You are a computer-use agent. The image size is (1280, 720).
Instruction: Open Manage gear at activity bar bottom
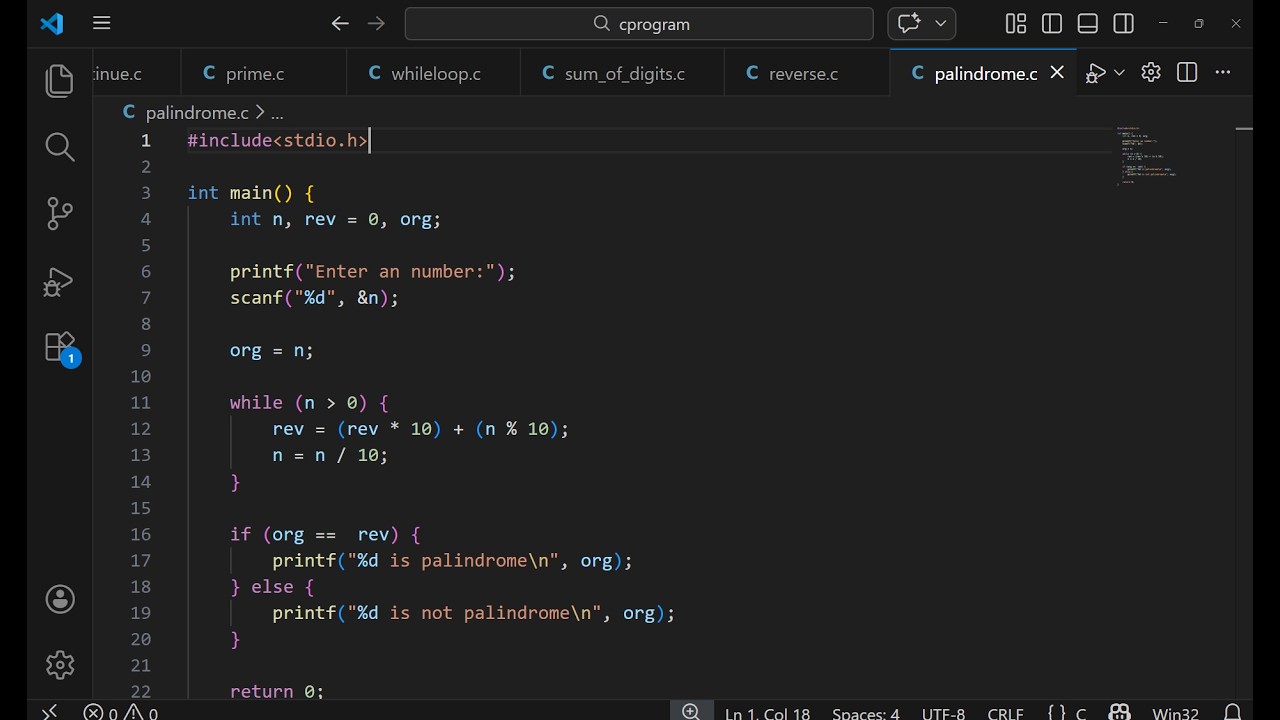click(60, 665)
